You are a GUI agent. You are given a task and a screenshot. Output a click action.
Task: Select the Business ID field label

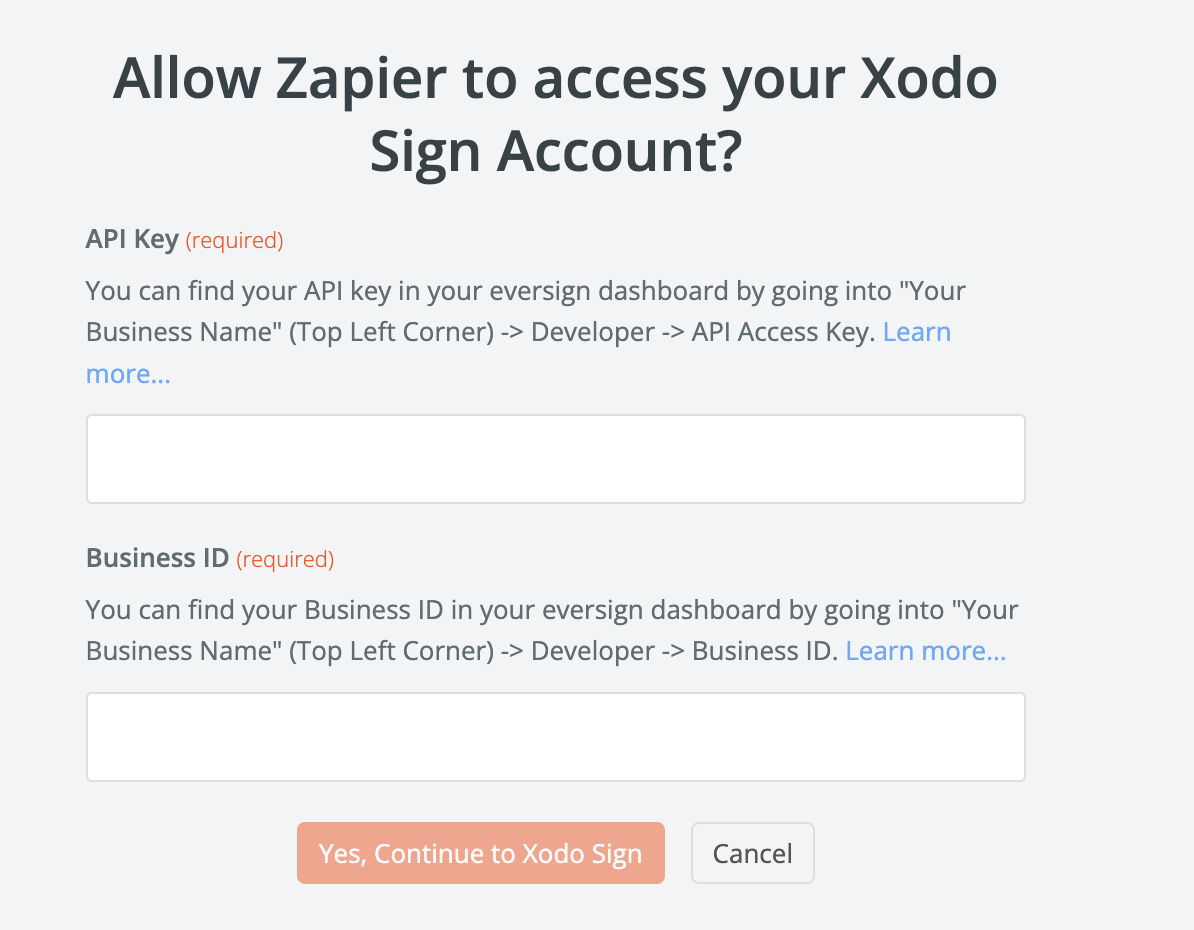pos(158,558)
